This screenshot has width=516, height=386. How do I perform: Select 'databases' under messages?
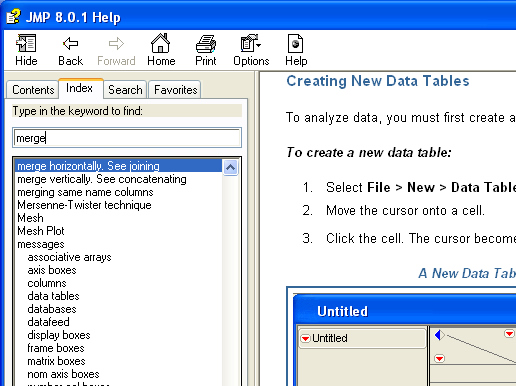pyautogui.click(x=52, y=309)
